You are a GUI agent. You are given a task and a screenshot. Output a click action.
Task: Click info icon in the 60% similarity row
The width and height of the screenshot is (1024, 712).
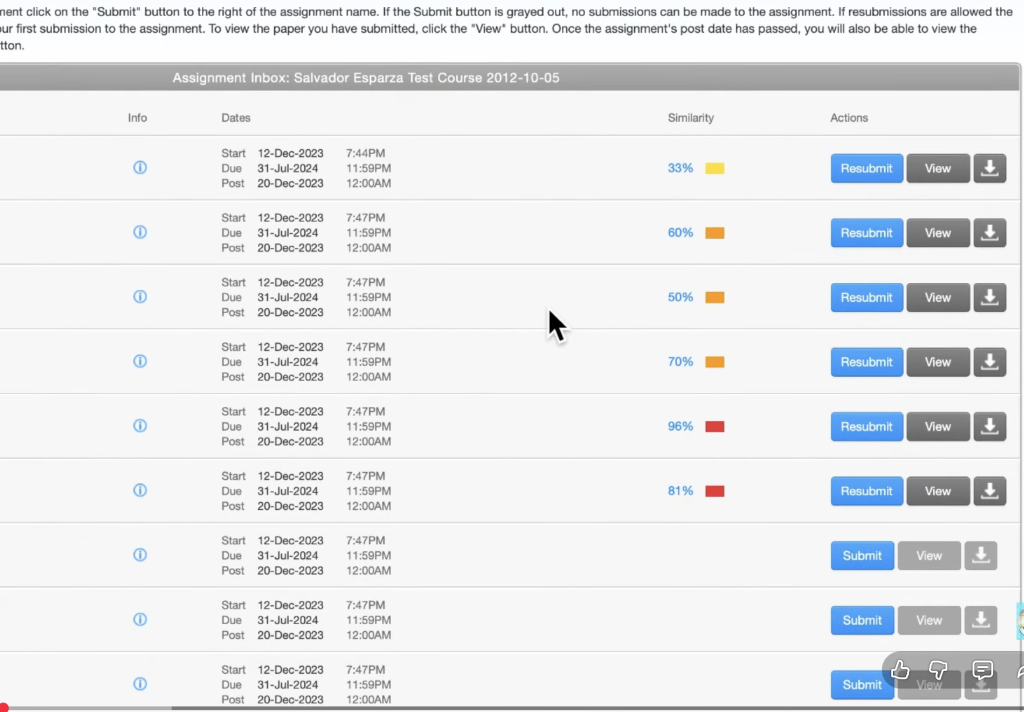(140, 232)
